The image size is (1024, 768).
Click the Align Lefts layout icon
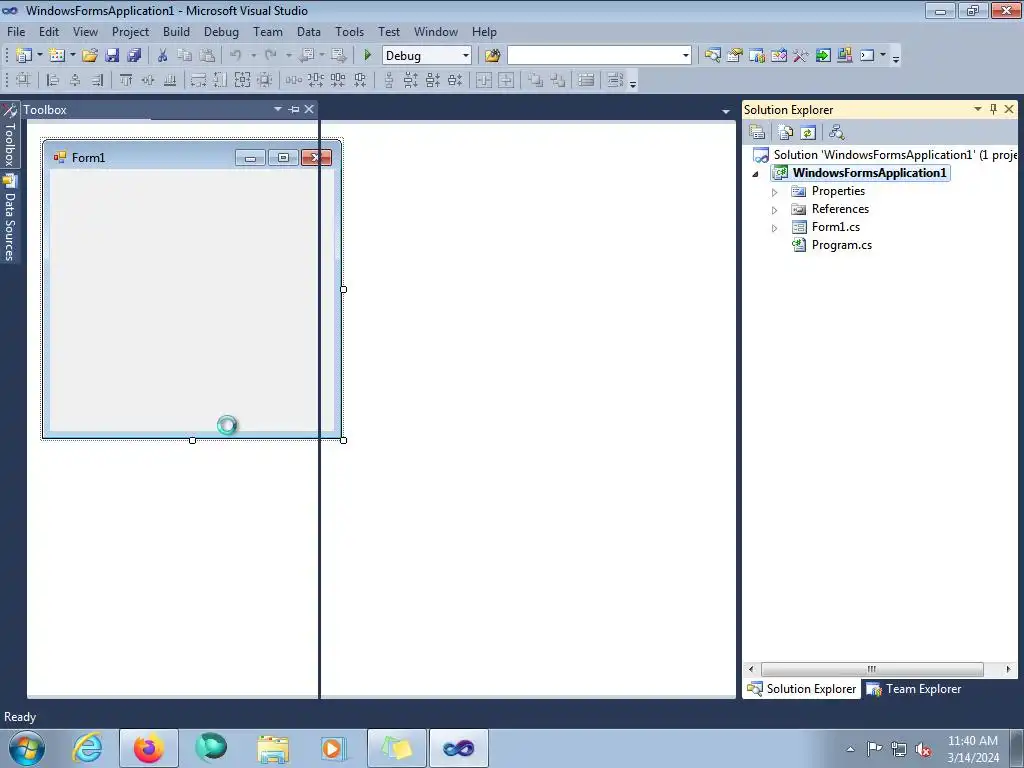click(x=53, y=80)
